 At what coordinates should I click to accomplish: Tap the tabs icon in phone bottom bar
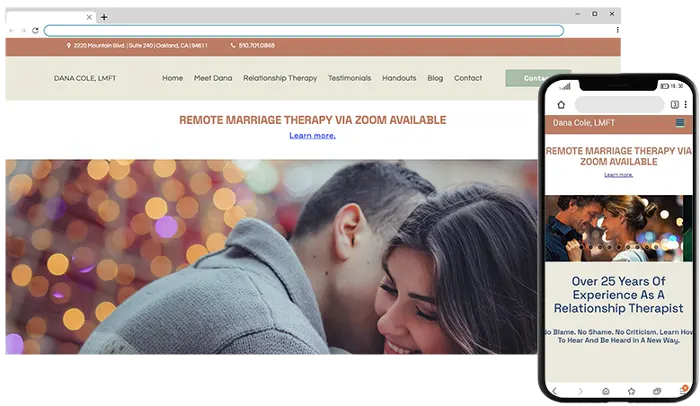pos(657,390)
